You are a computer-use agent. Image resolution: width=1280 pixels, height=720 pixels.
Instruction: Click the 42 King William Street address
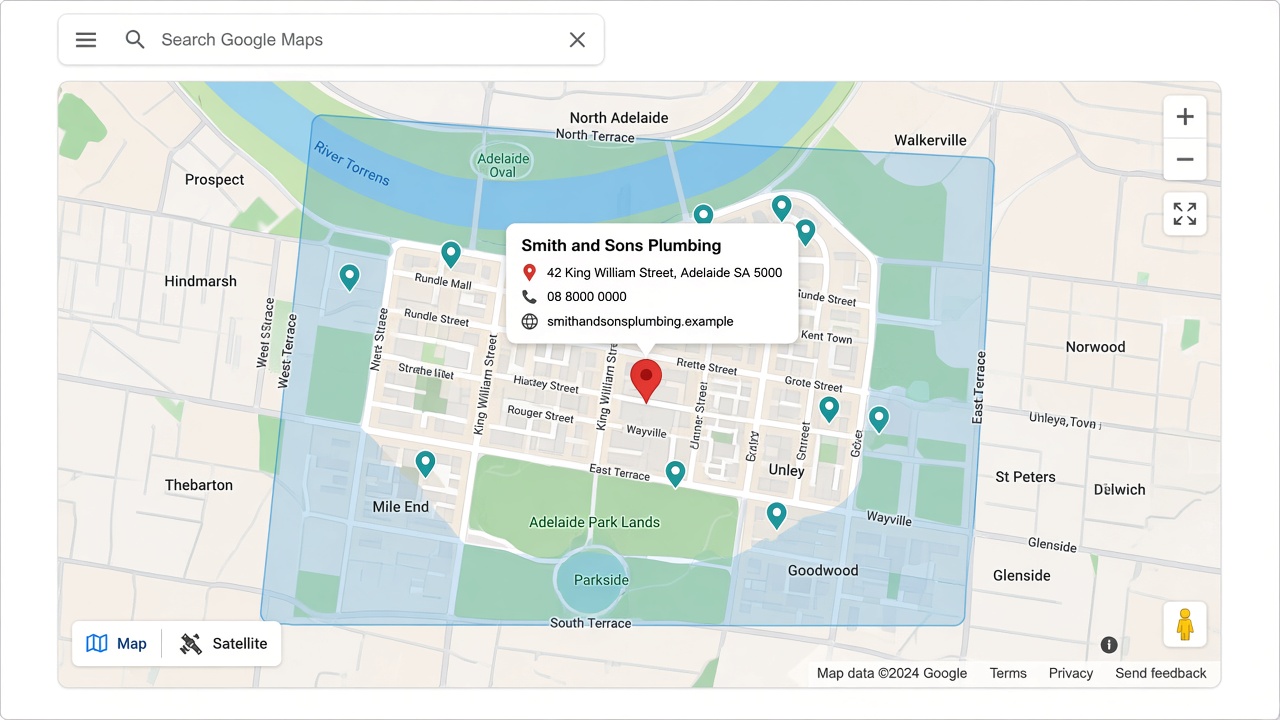click(664, 272)
